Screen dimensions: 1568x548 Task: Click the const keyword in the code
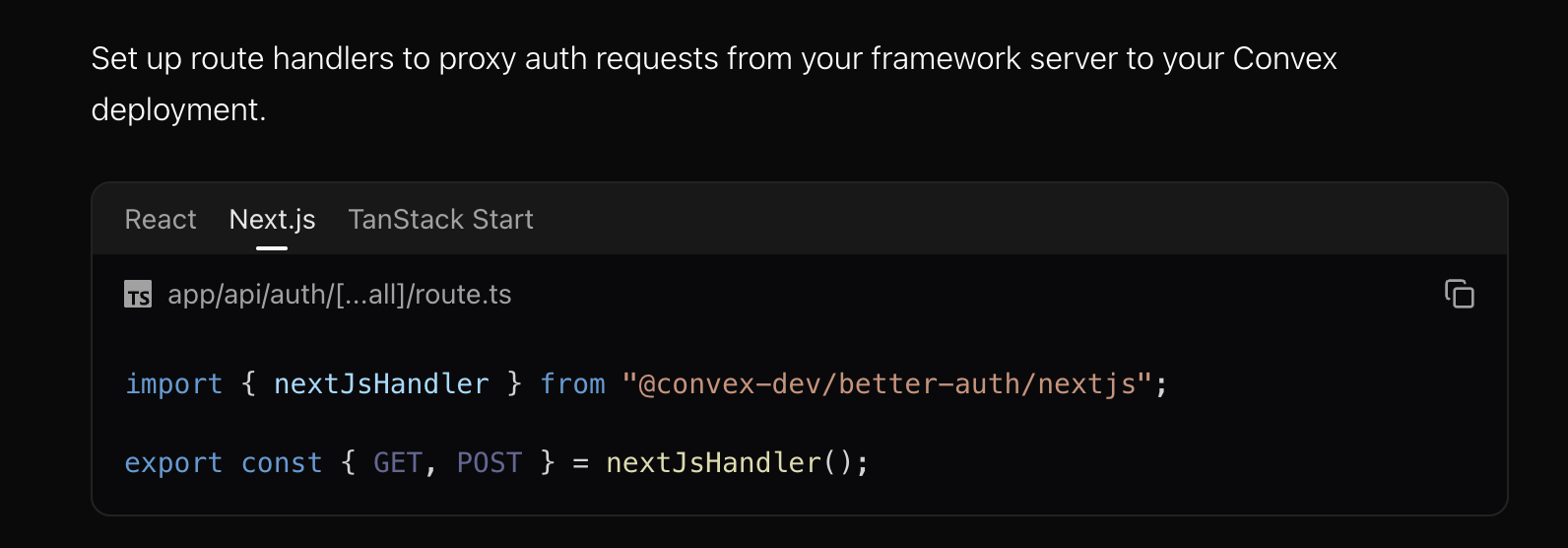pos(282,462)
